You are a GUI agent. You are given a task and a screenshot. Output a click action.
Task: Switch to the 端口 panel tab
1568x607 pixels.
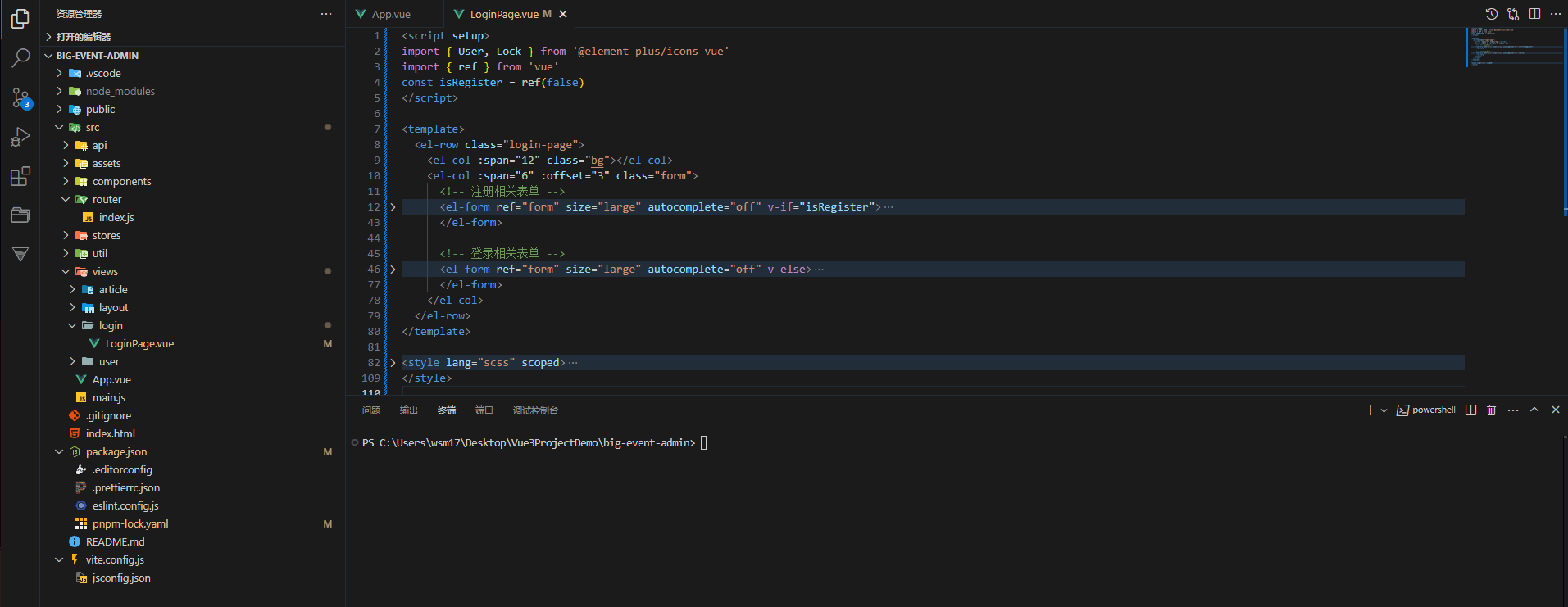[484, 410]
